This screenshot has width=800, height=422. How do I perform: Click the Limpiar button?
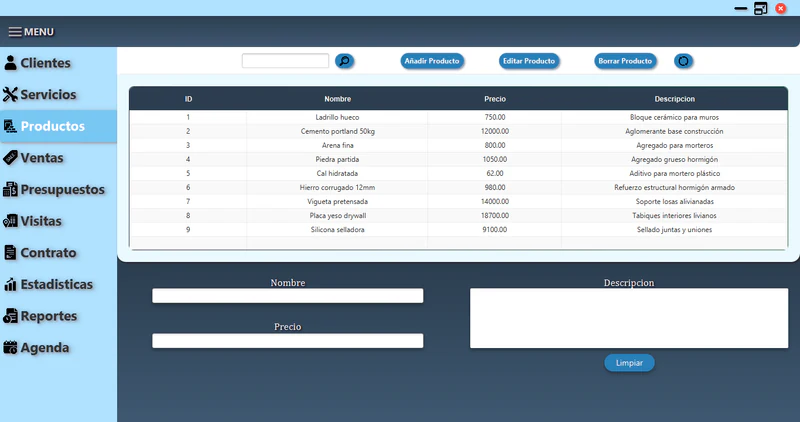[629, 363]
